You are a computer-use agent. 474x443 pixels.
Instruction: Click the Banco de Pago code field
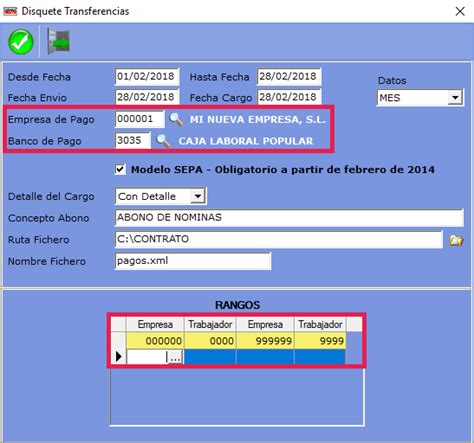(133, 140)
